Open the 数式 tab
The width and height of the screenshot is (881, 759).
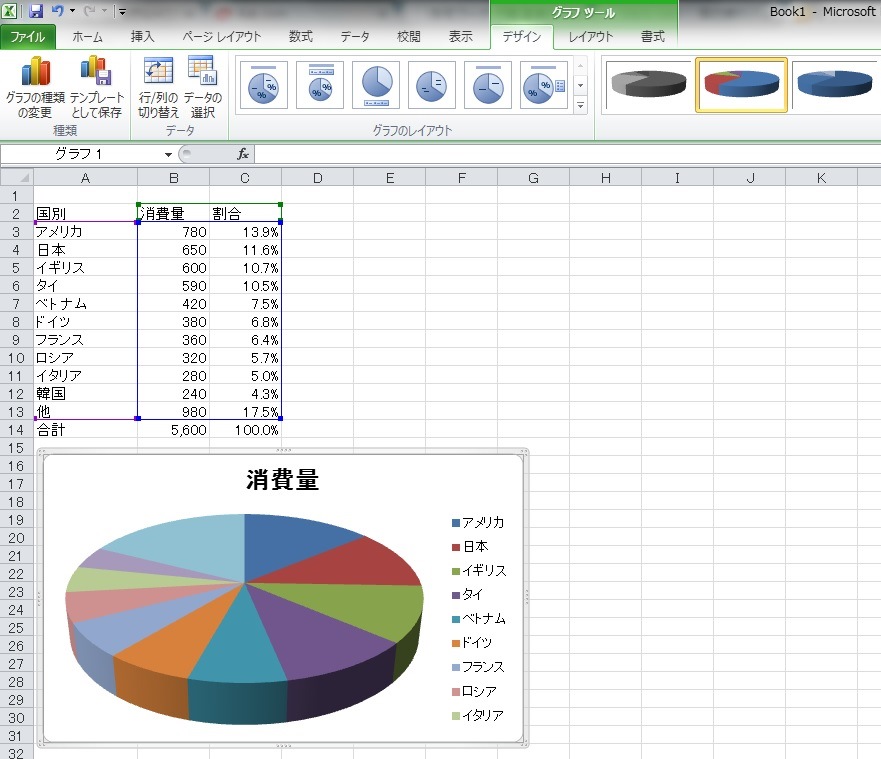point(301,37)
